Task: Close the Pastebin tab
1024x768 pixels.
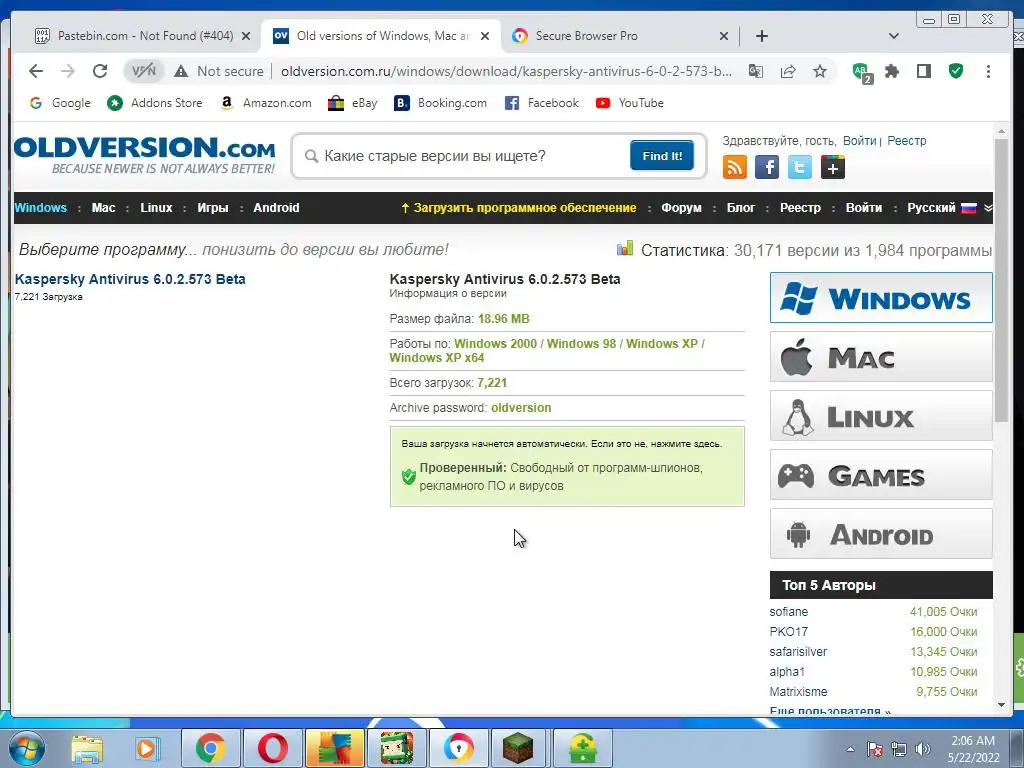Action: tap(246, 36)
